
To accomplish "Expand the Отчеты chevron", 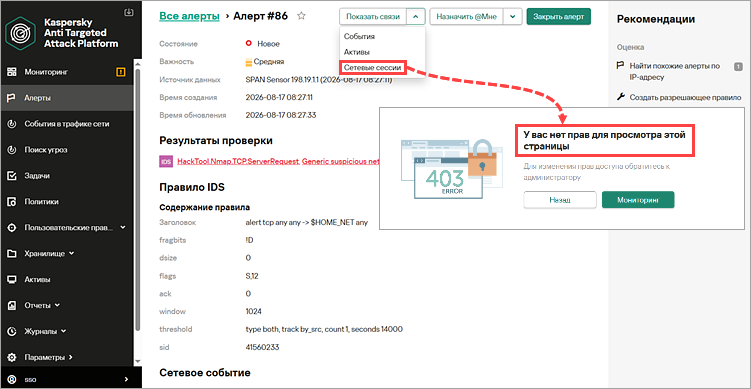I will [57, 305].
